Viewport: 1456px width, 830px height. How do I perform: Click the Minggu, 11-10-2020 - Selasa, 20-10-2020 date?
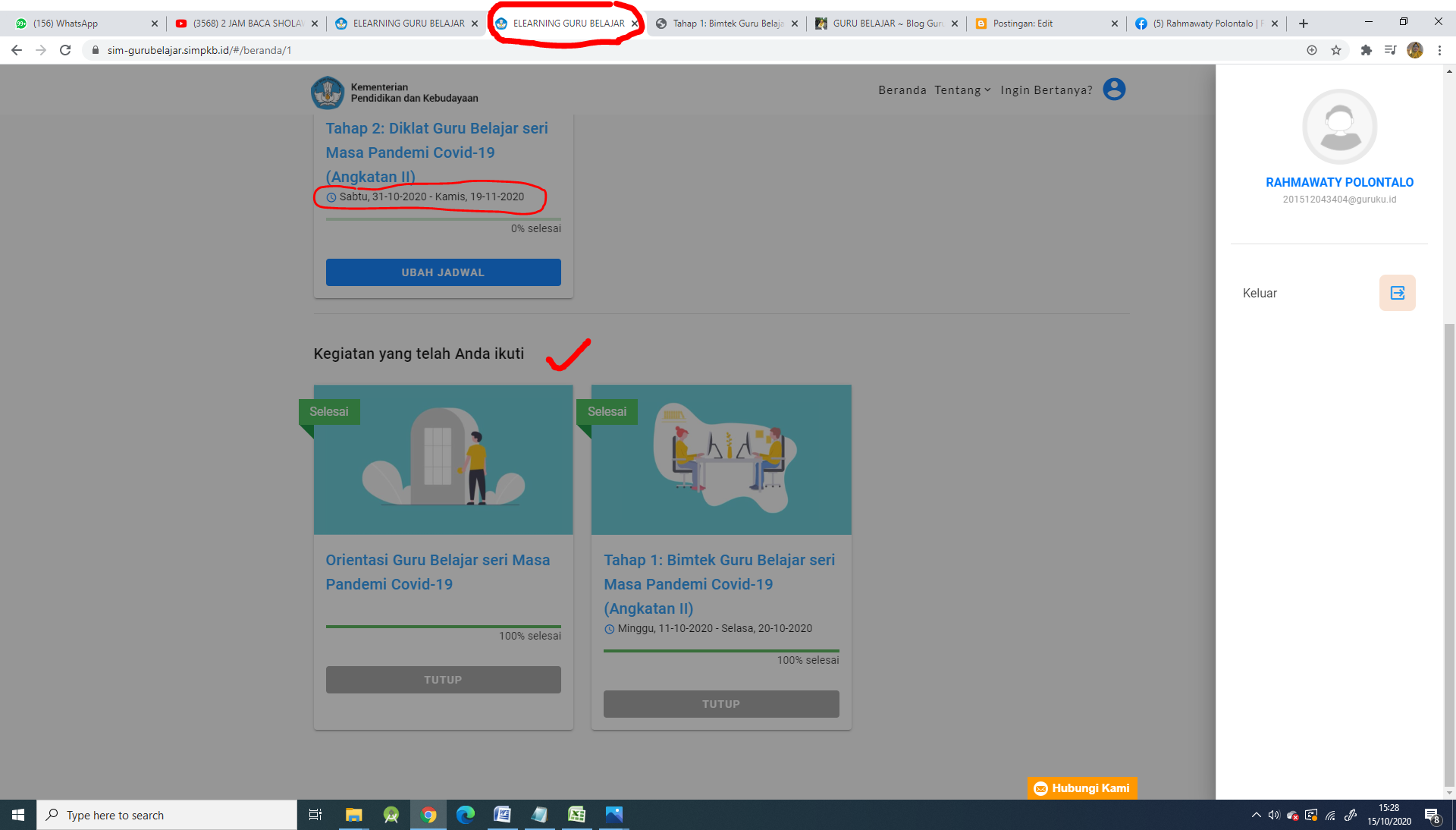click(714, 628)
